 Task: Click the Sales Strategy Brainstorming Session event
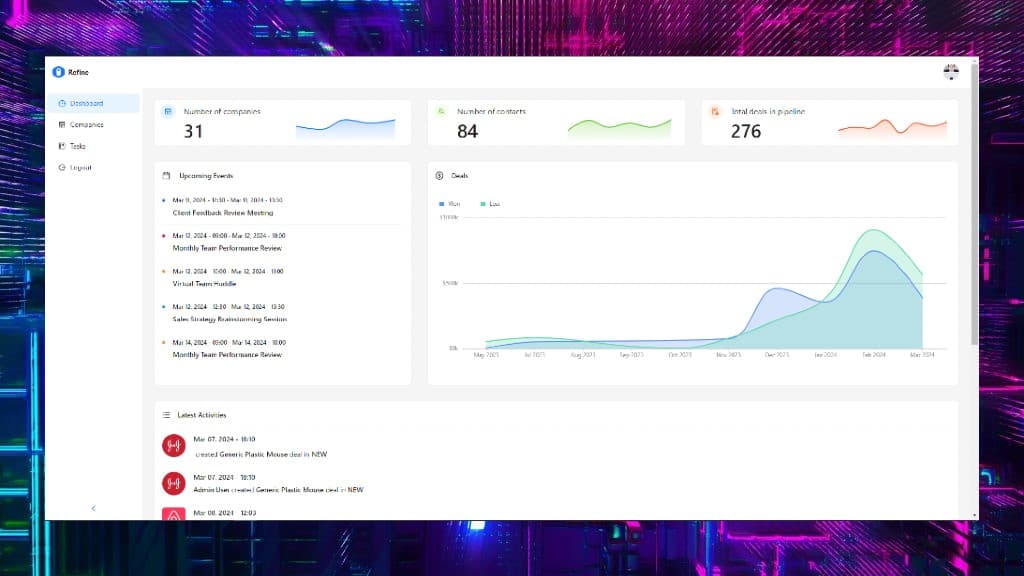230,319
